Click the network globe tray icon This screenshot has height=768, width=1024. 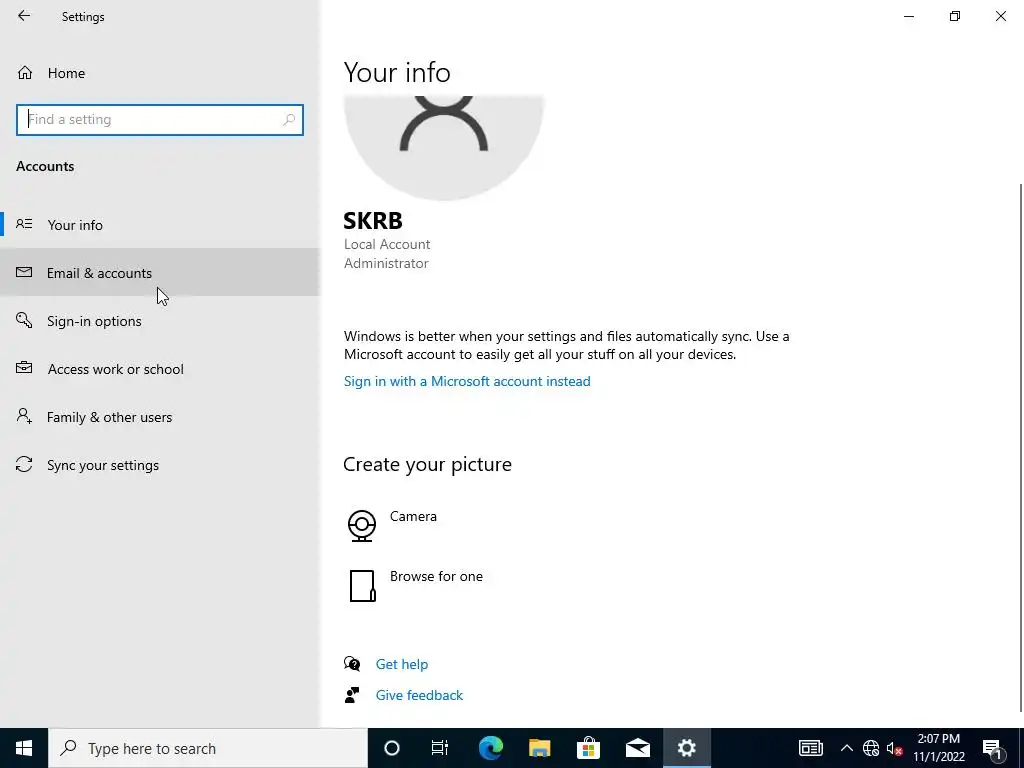(x=871, y=748)
